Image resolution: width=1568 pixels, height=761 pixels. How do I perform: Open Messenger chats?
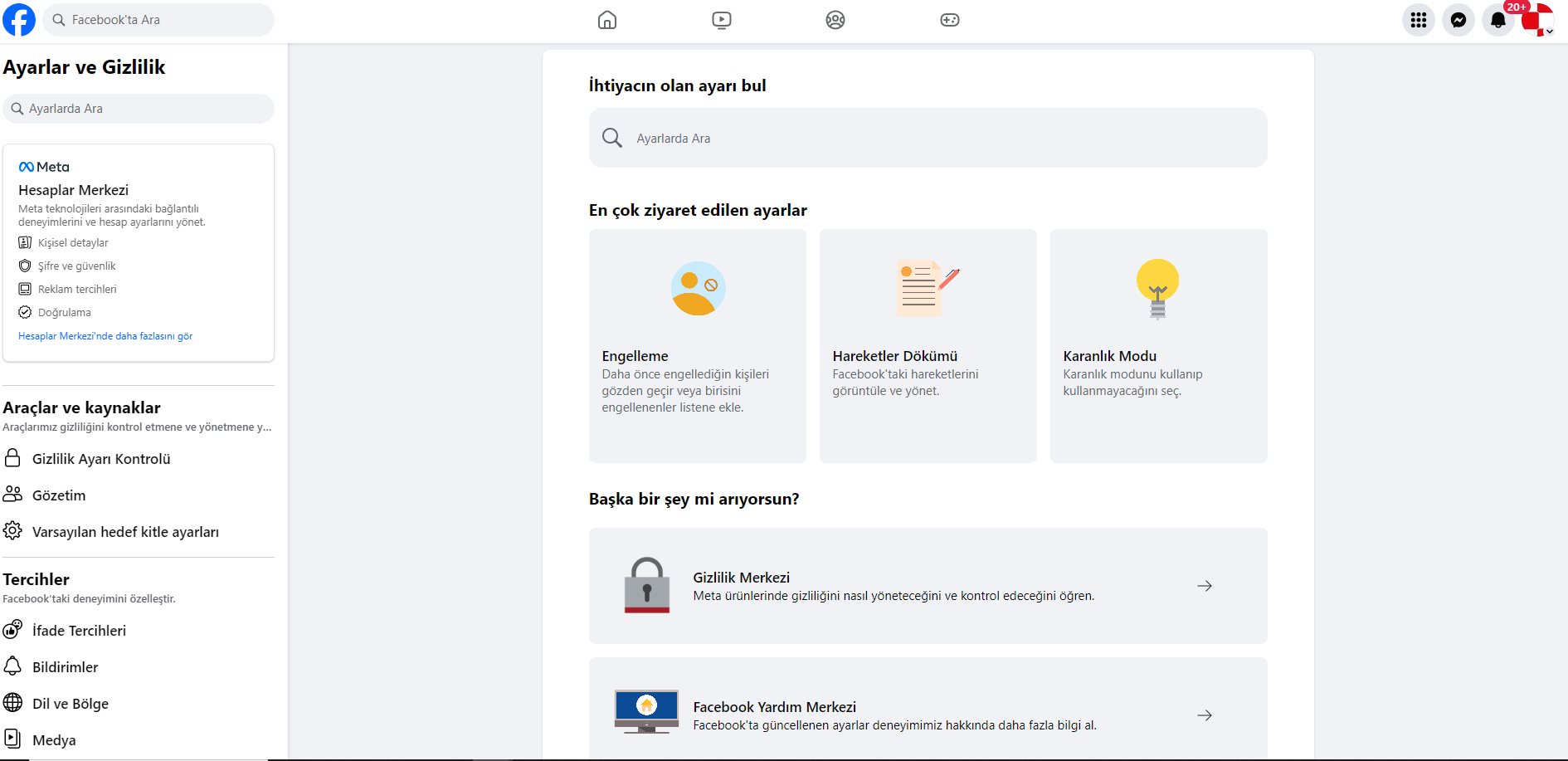tap(1458, 20)
